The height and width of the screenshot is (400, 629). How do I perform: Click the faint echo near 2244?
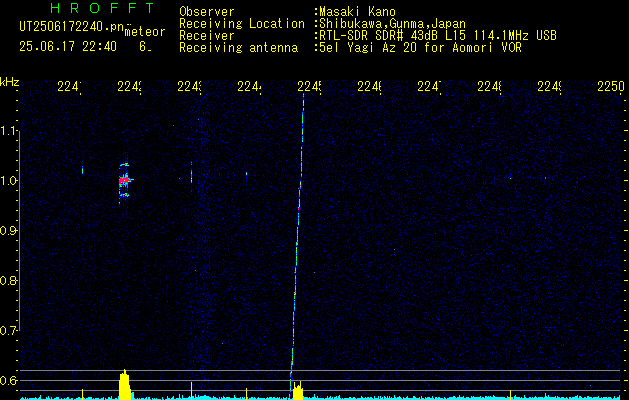[246, 174]
